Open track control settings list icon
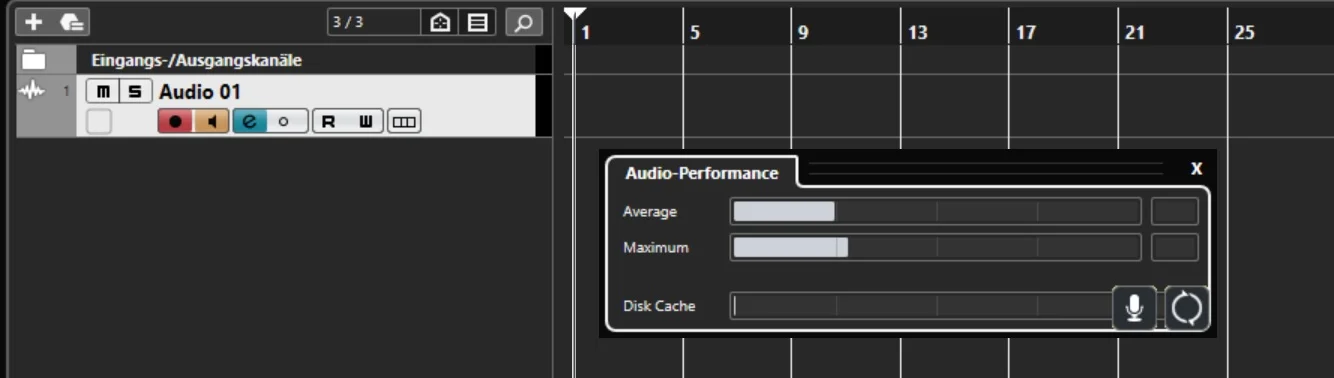Image resolution: width=1334 pixels, height=378 pixels. coord(477,22)
